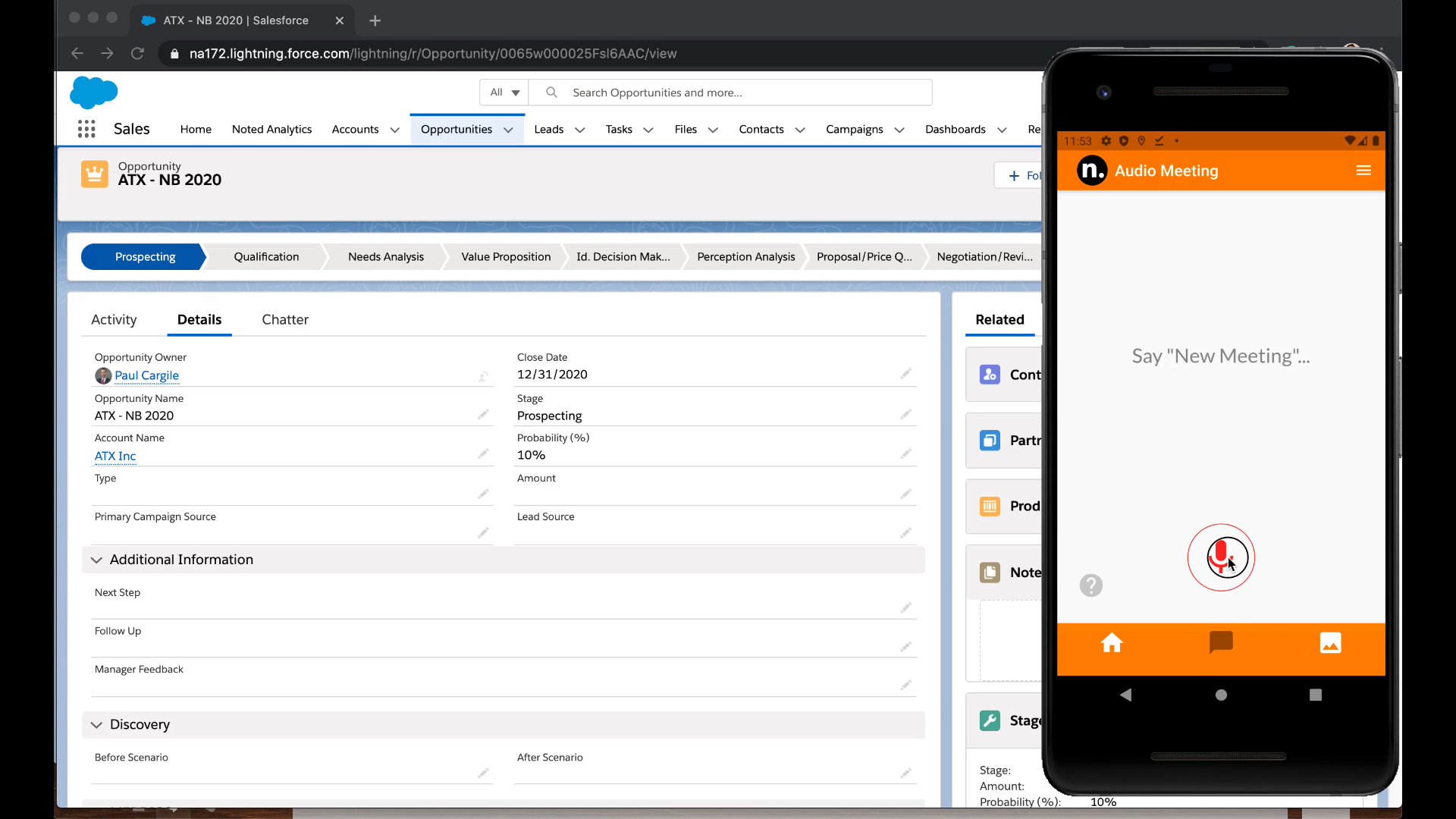The width and height of the screenshot is (1456, 819).
Task: Expand the Leads nav dropdown chevron
Action: click(x=580, y=130)
